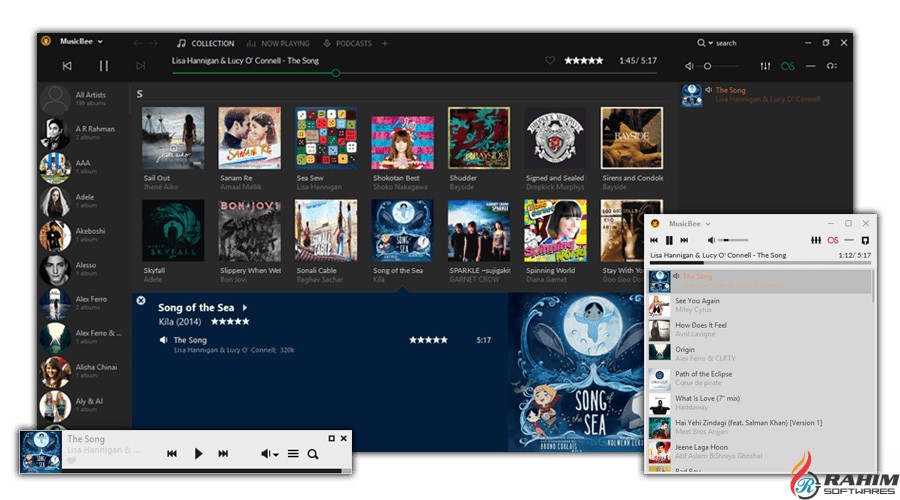
Task: Click the search input field
Action: 726,43
